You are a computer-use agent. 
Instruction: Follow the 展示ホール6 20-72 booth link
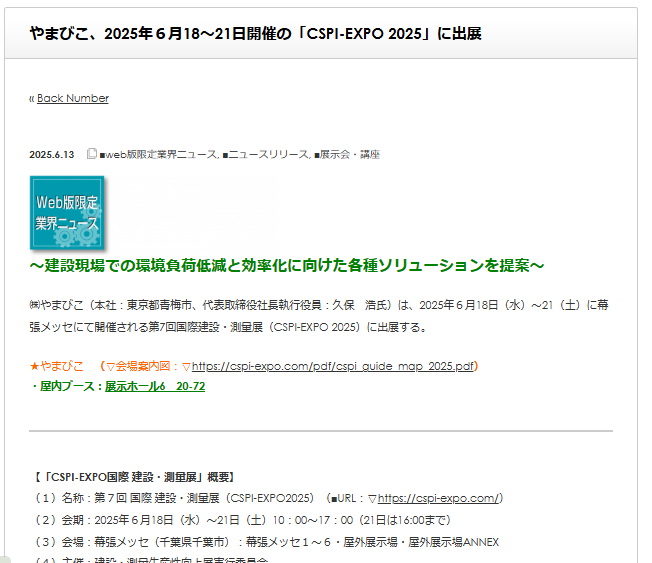[155, 386]
